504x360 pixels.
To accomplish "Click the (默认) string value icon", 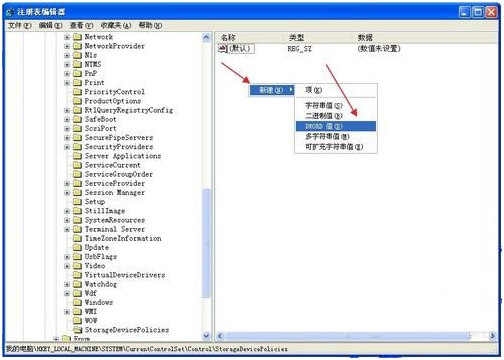I will 222,49.
